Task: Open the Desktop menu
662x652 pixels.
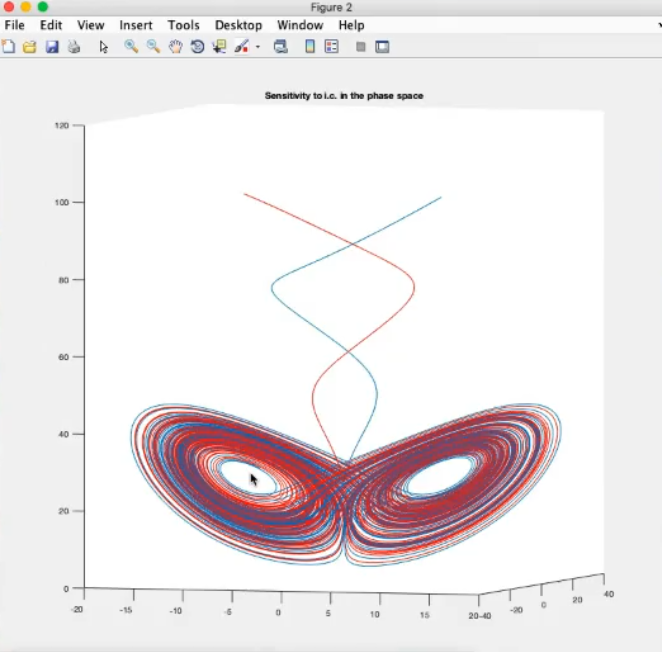Action: click(x=238, y=25)
